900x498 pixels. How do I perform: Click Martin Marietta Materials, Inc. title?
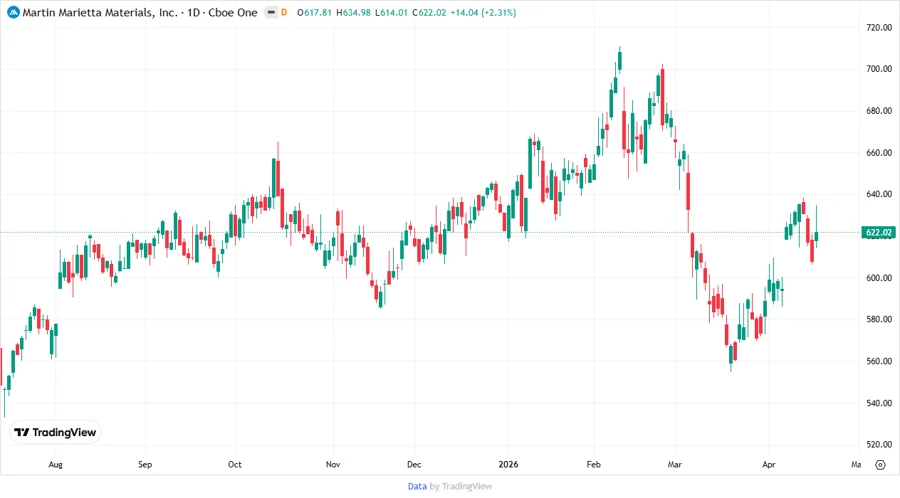[100, 12]
